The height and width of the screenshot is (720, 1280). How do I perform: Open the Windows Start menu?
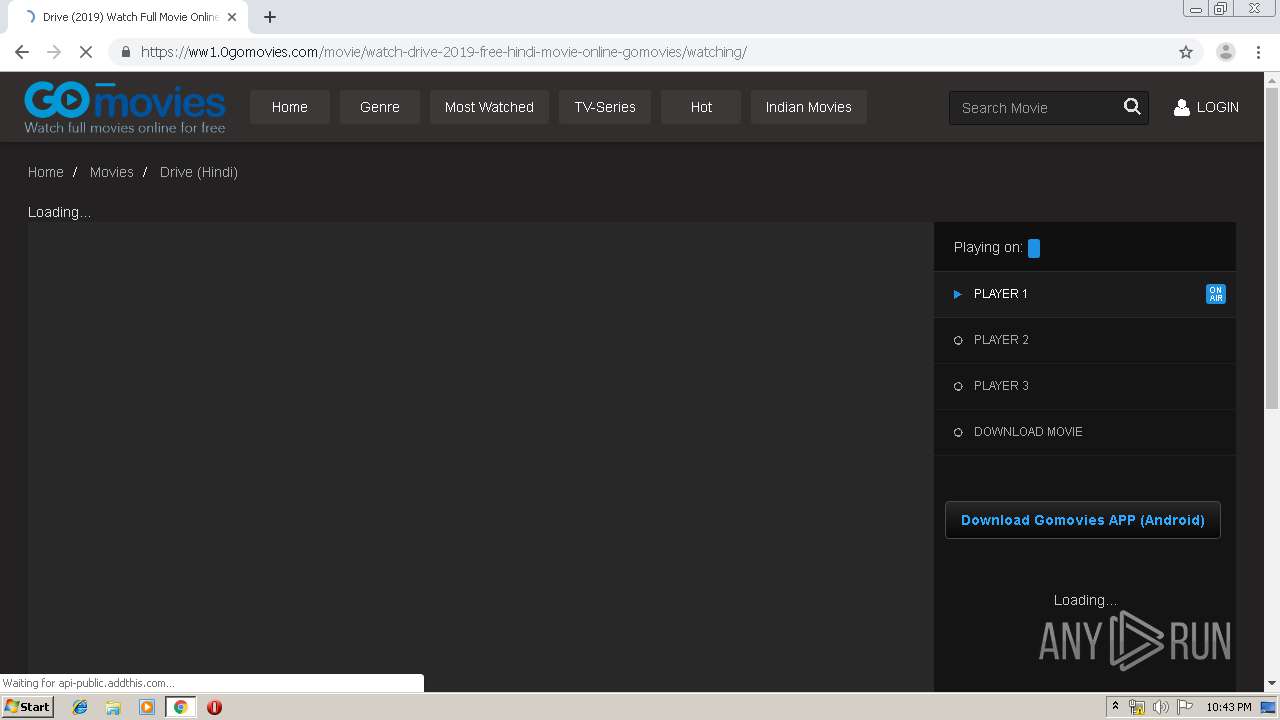(x=27, y=707)
